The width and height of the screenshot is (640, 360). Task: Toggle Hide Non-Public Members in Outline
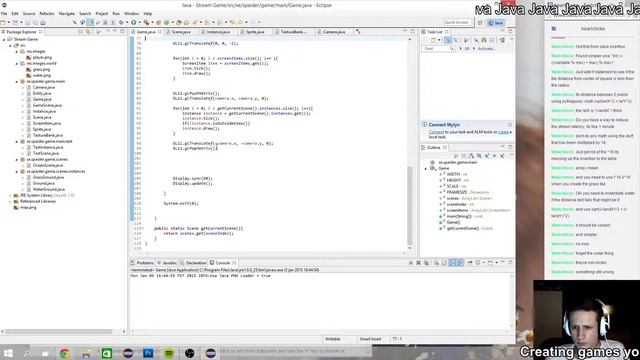pyautogui.click(x=494, y=156)
